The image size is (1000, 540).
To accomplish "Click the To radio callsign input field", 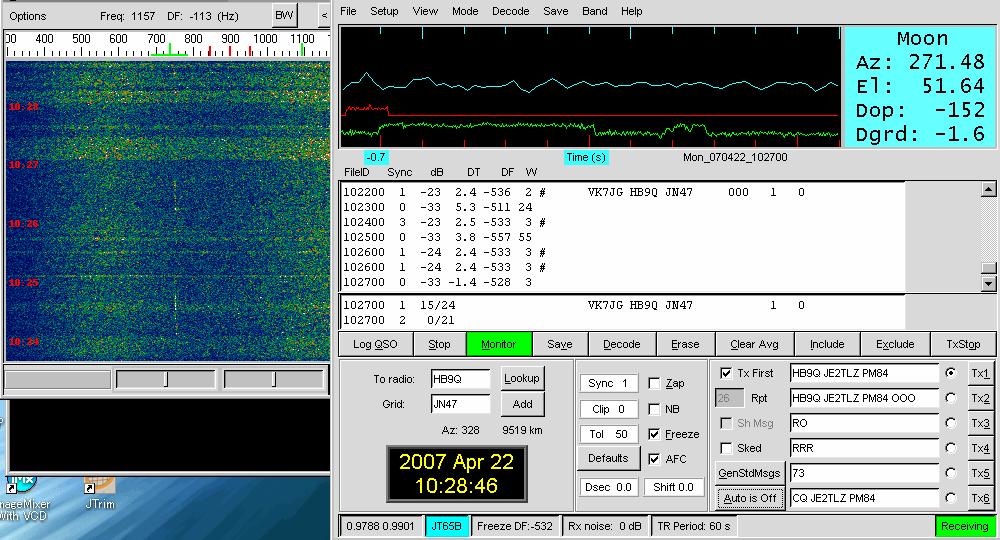I will pyautogui.click(x=460, y=379).
